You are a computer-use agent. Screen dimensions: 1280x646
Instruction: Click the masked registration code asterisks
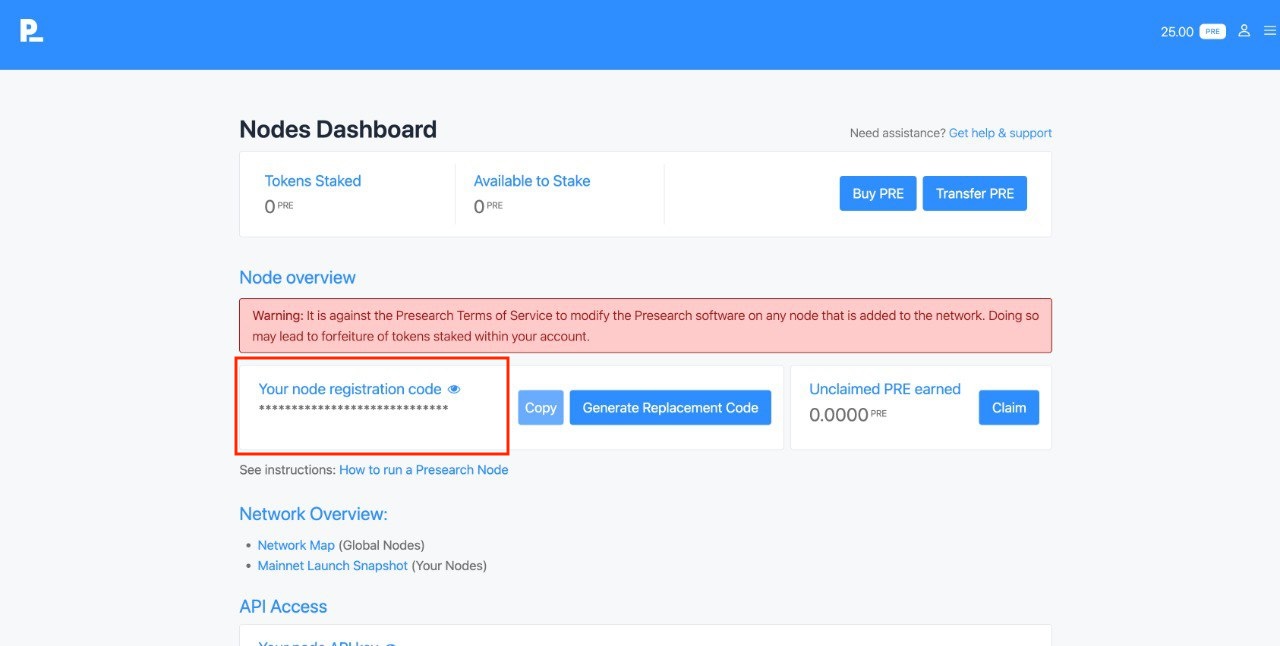(353, 409)
